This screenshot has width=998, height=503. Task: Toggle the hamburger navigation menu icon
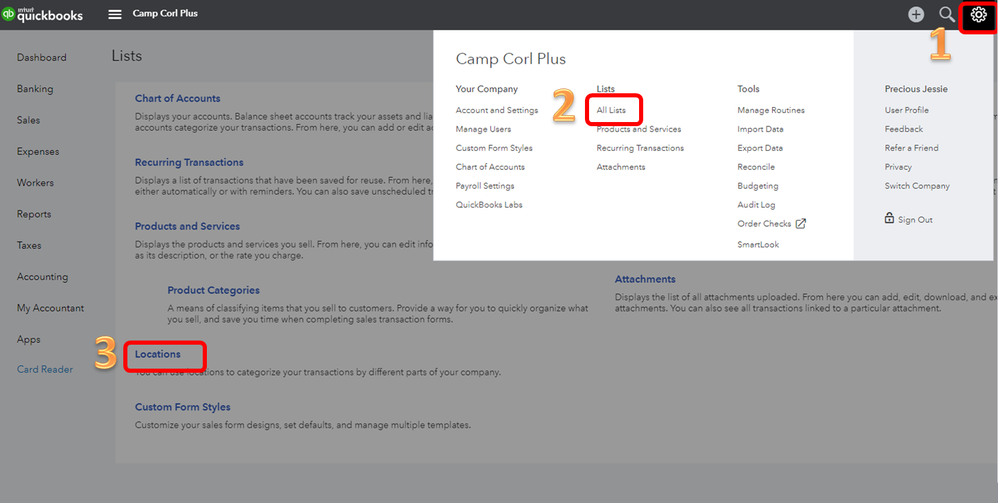coord(115,14)
